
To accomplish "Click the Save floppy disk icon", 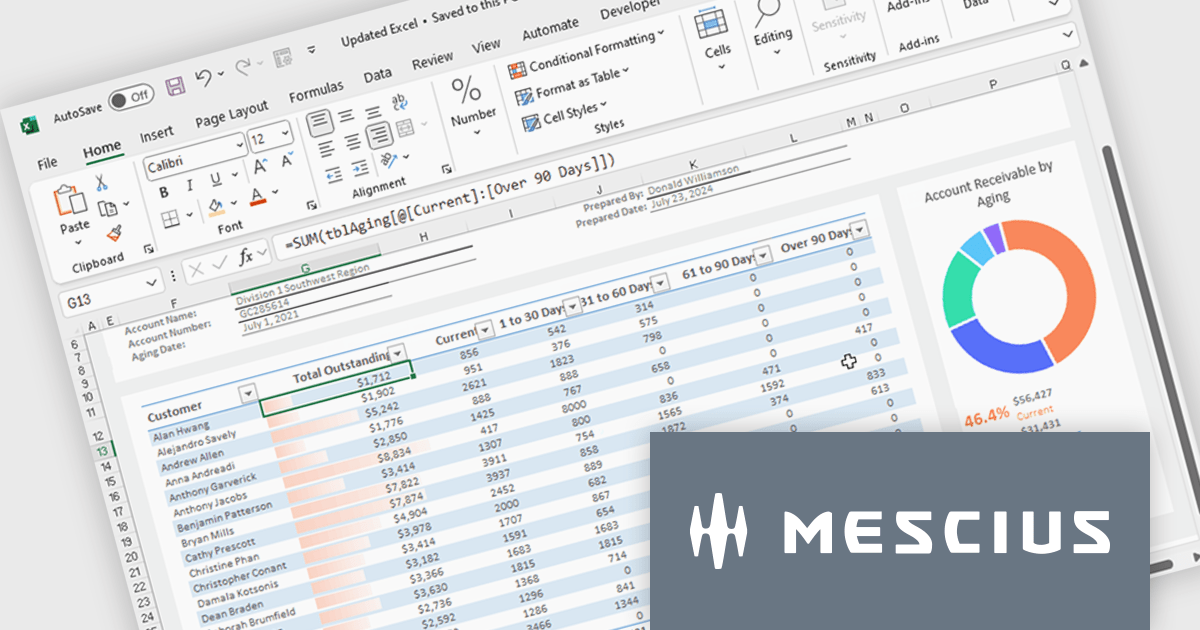I will point(174,86).
